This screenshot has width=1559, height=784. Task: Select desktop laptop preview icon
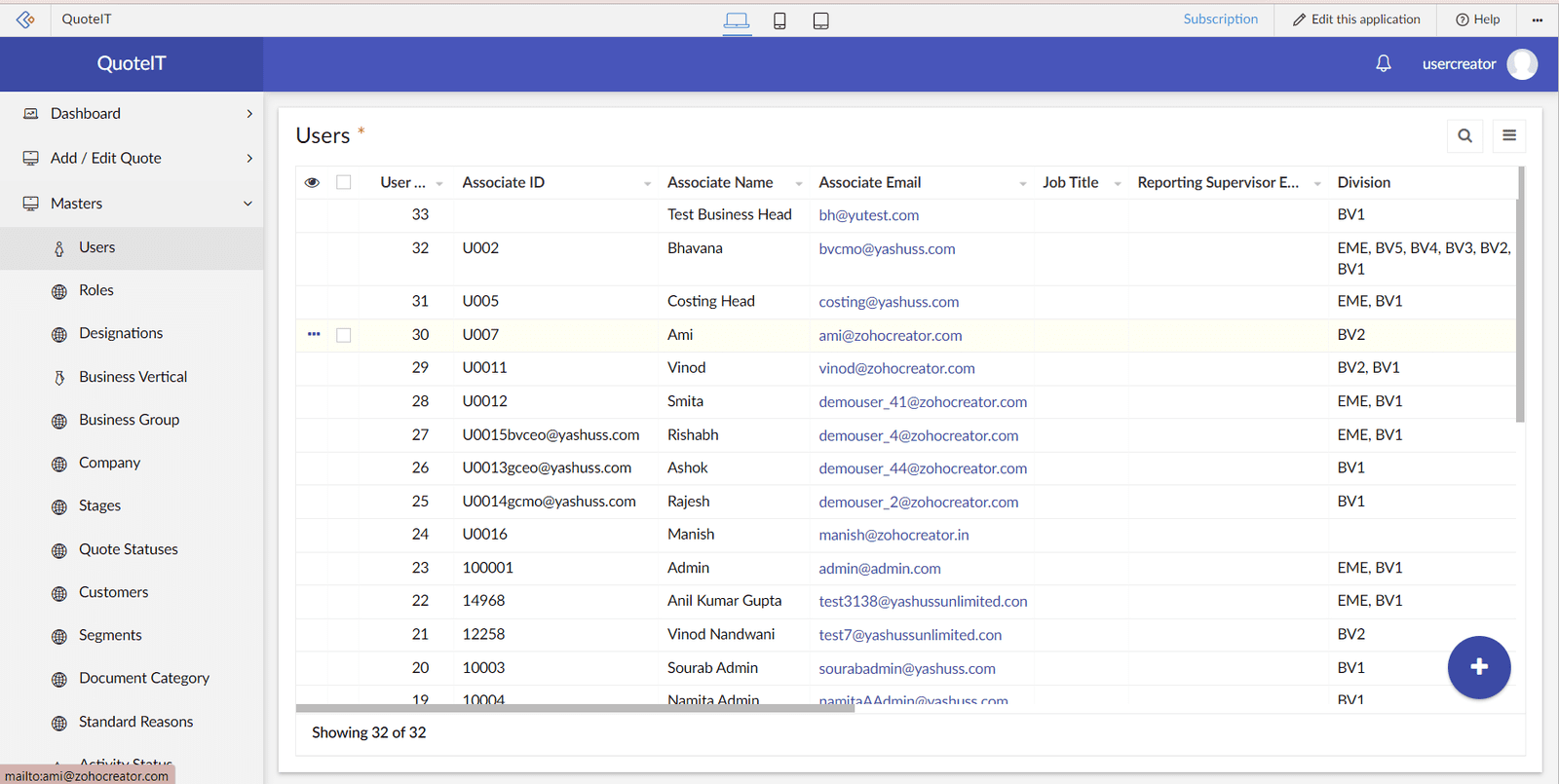click(x=737, y=20)
